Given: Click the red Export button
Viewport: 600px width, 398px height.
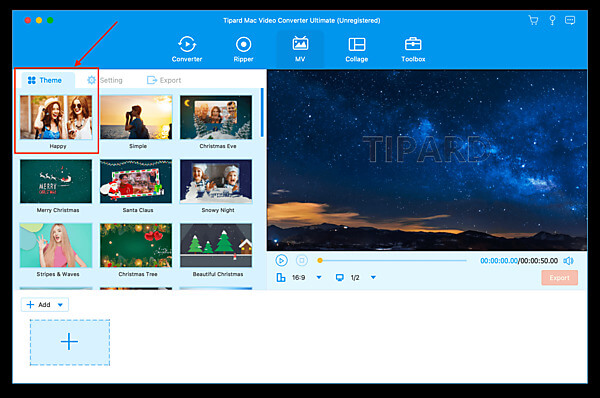Looking at the screenshot, I should [559, 278].
